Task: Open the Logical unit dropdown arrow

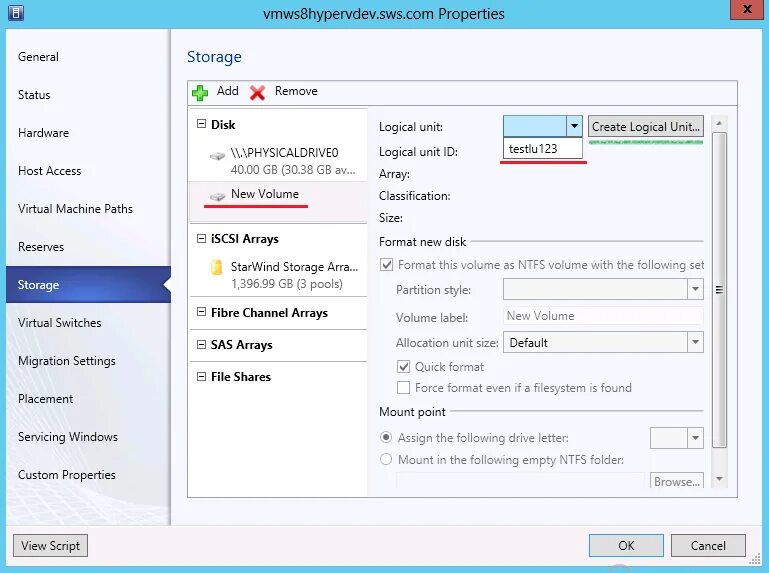Action: point(574,127)
